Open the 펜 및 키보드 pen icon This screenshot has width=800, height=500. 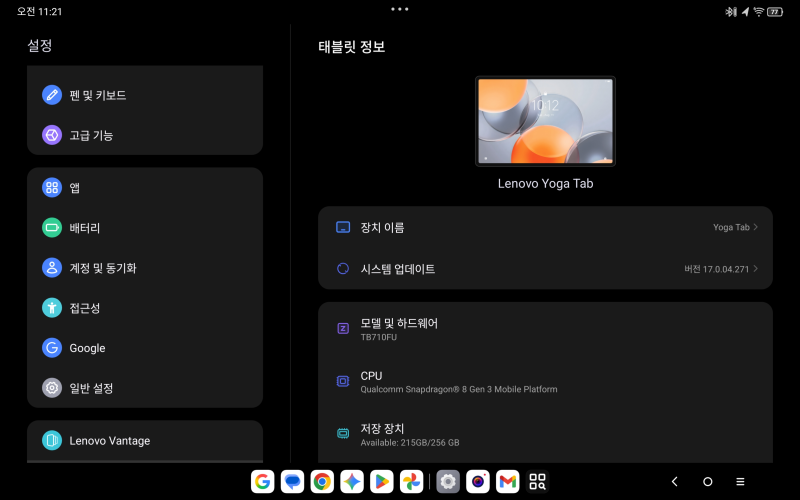click(52, 95)
